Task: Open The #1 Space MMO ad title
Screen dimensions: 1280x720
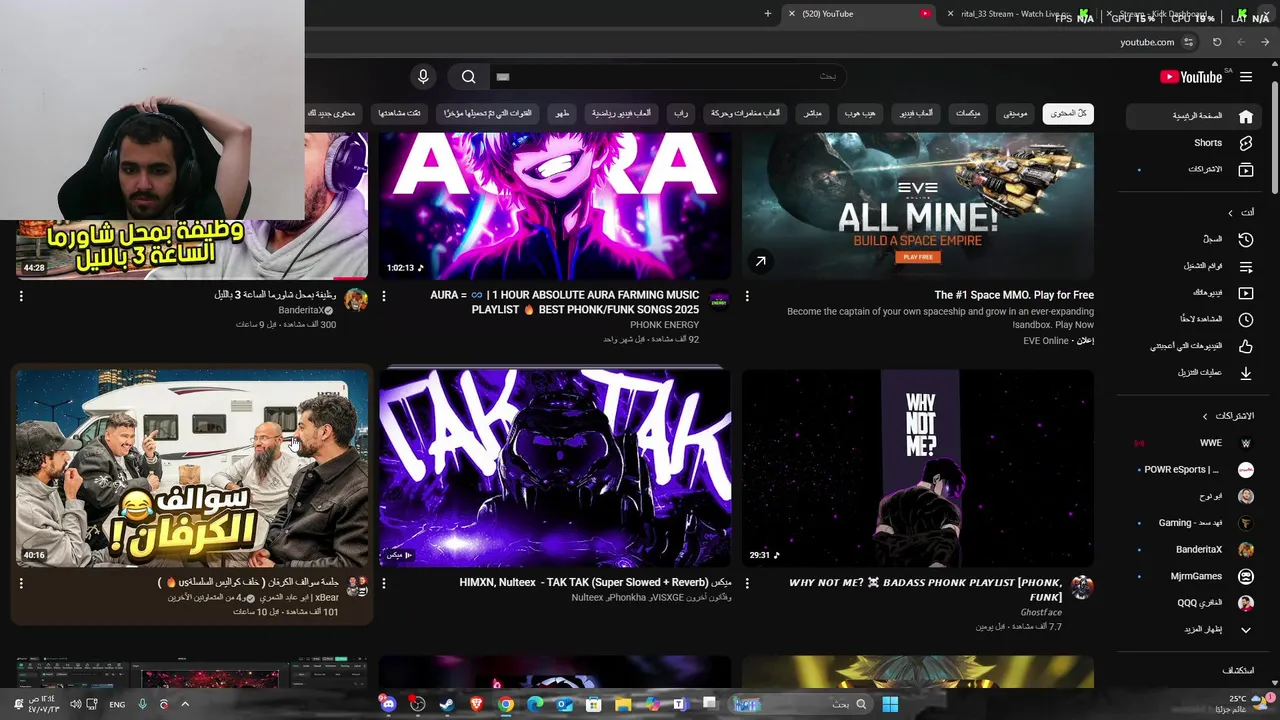Action: [x=1014, y=295]
